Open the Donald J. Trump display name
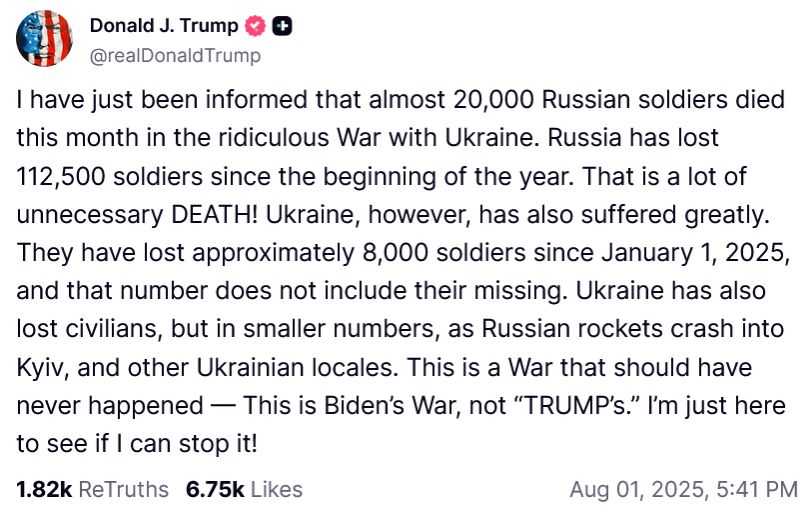The image size is (809, 511). (166, 27)
